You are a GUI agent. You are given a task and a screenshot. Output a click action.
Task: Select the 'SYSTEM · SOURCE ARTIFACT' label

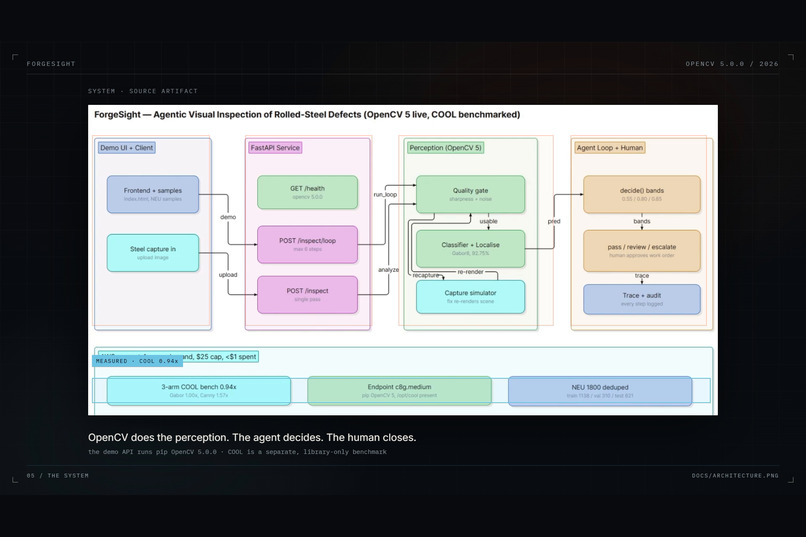(142, 91)
